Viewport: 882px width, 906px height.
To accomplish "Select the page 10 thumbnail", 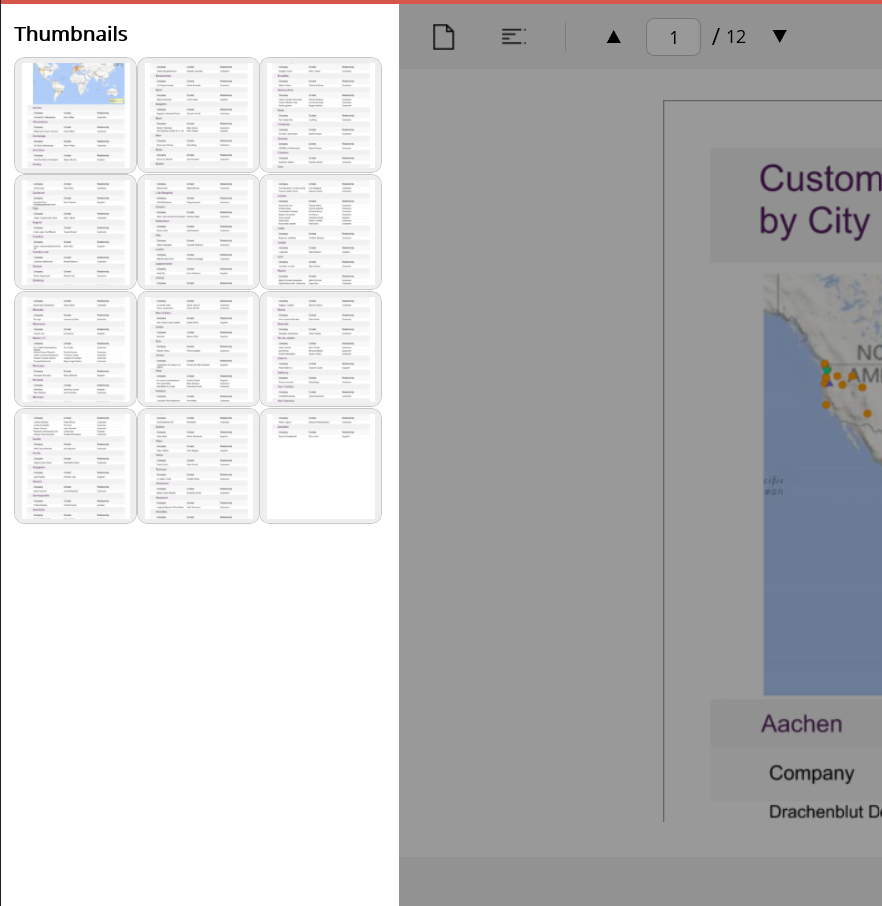I will pos(76,466).
